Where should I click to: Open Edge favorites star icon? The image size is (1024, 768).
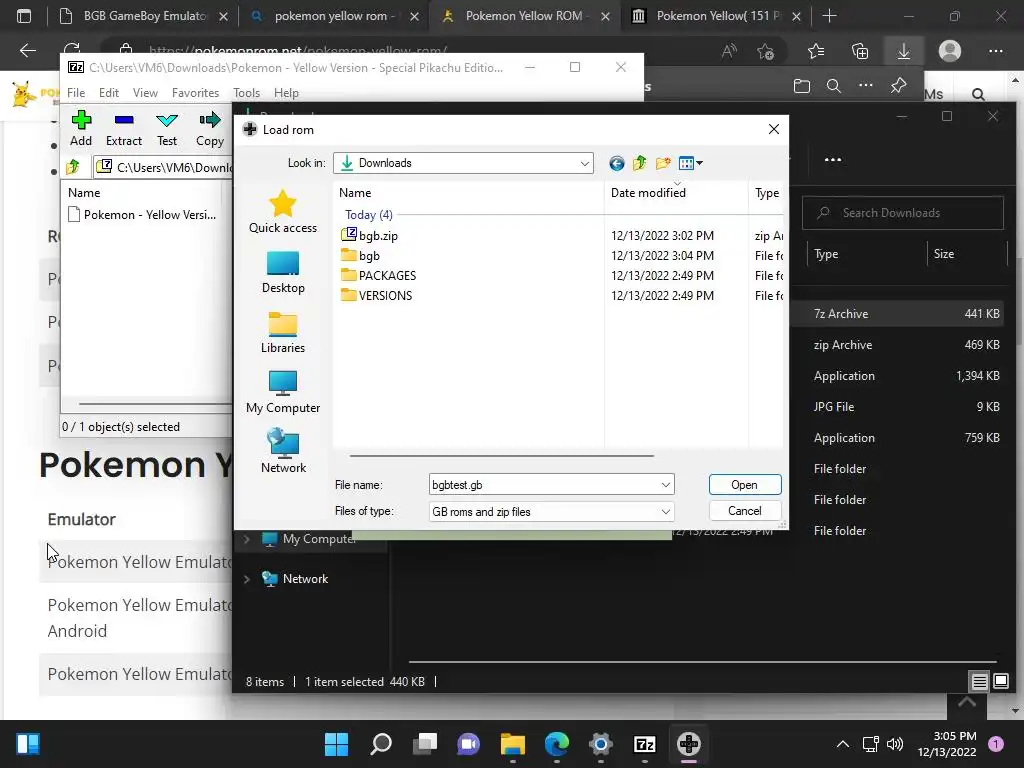point(816,51)
